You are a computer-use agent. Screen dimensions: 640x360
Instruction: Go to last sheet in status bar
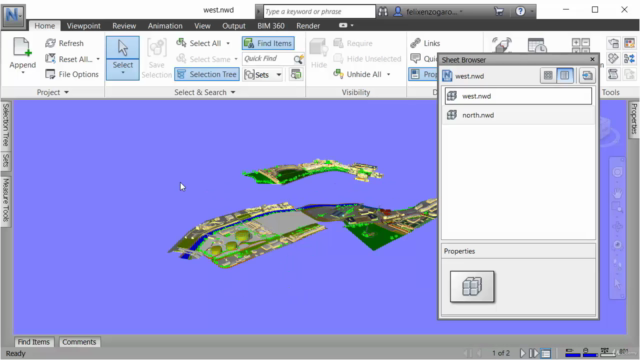point(533,353)
